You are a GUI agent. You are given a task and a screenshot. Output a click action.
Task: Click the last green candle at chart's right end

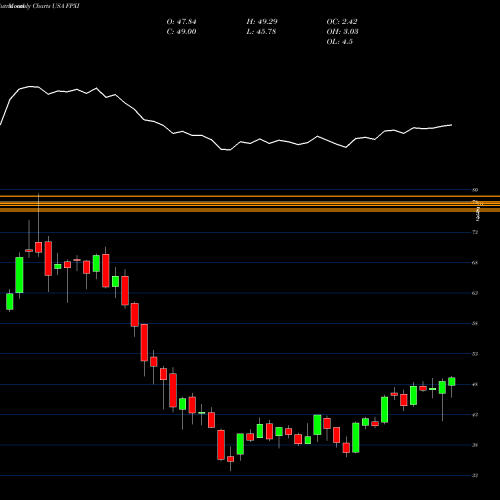point(452,382)
